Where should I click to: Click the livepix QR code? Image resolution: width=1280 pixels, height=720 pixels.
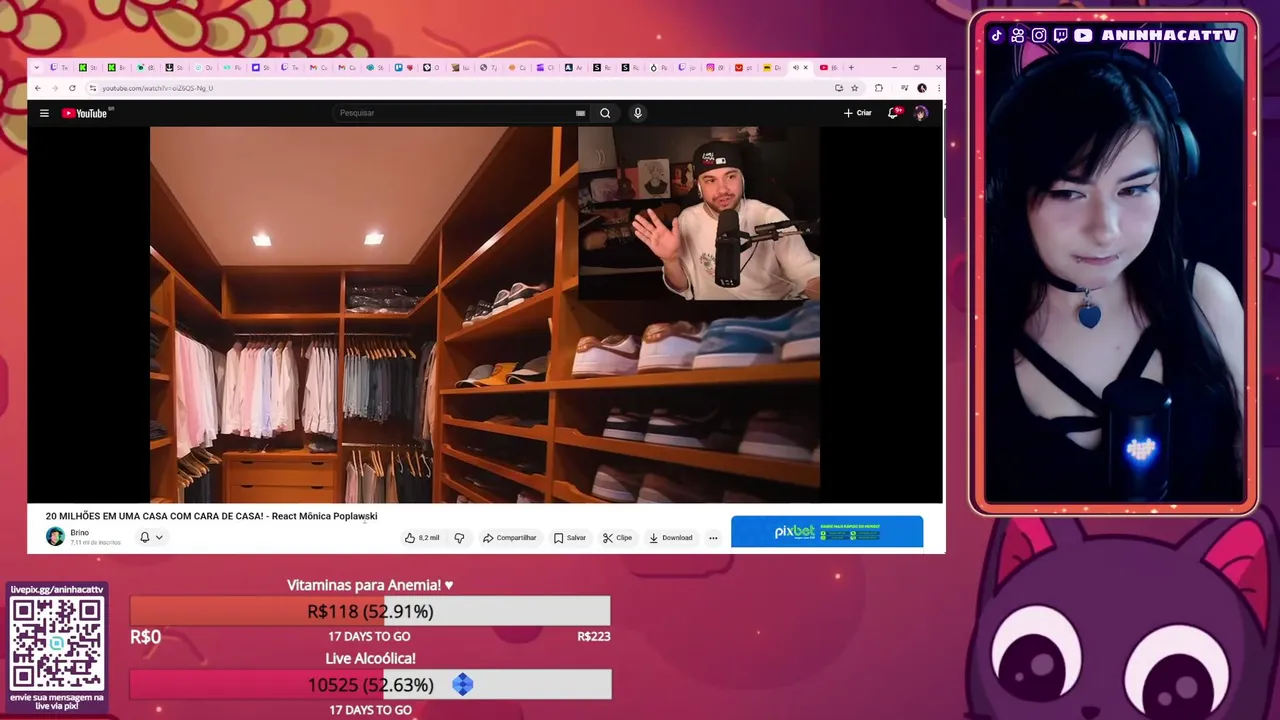(57, 642)
